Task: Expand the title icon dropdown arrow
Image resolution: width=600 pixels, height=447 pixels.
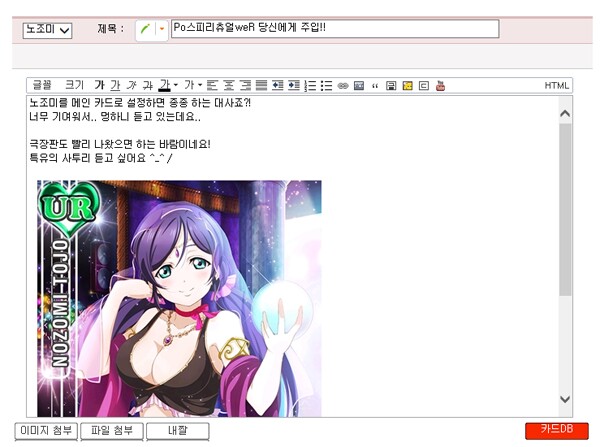Action: coord(162,29)
